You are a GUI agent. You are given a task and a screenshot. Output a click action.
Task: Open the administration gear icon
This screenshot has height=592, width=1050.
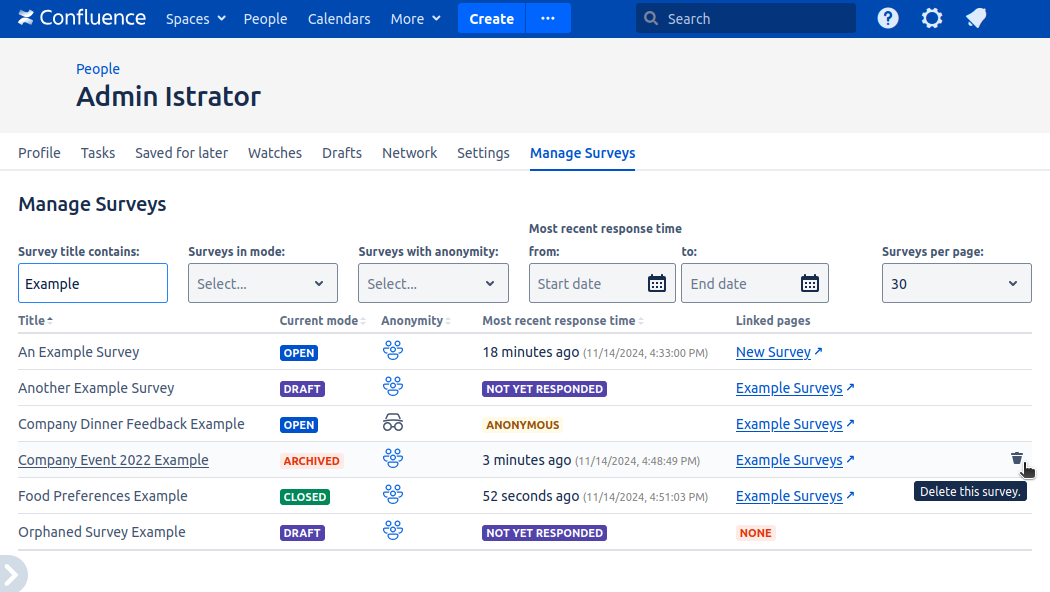[x=932, y=18]
